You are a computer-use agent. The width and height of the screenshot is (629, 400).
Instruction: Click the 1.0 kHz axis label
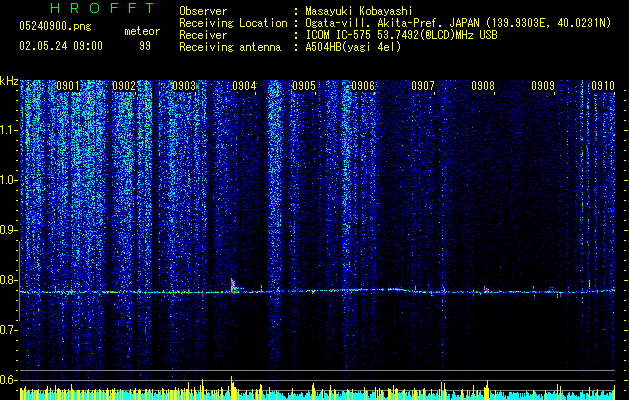[9, 181]
